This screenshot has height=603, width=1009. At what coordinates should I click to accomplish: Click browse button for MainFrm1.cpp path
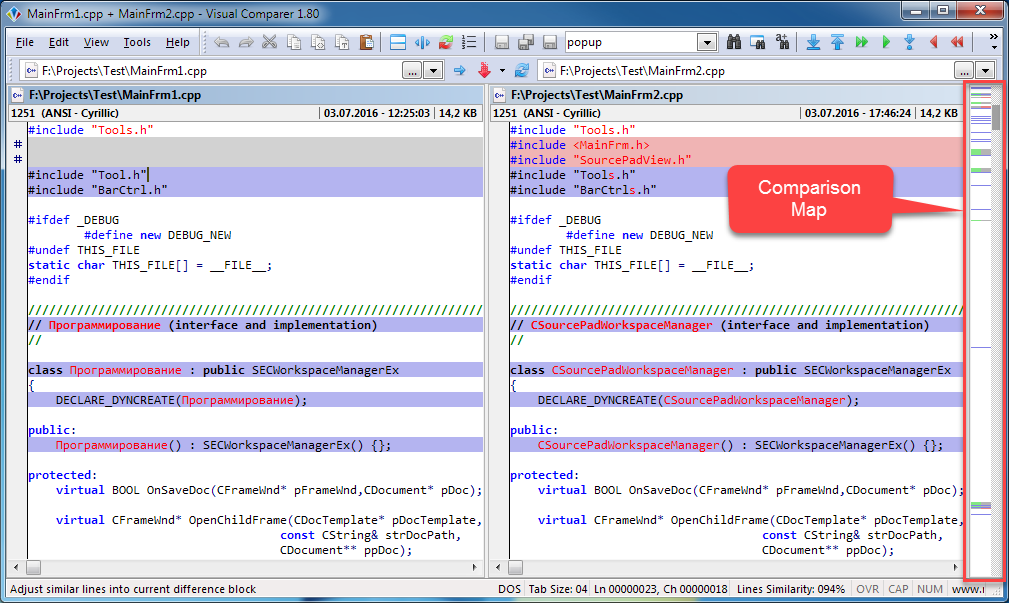[412, 71]
